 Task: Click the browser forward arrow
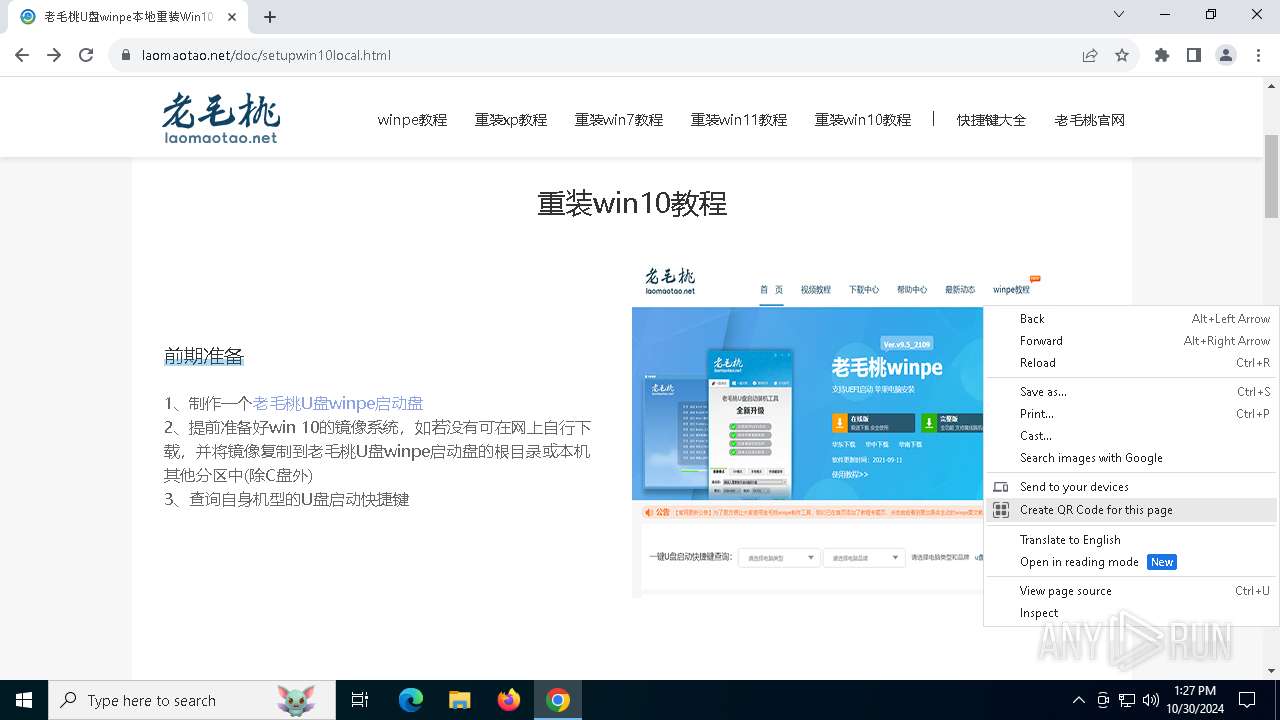click(x=54, y=55)
